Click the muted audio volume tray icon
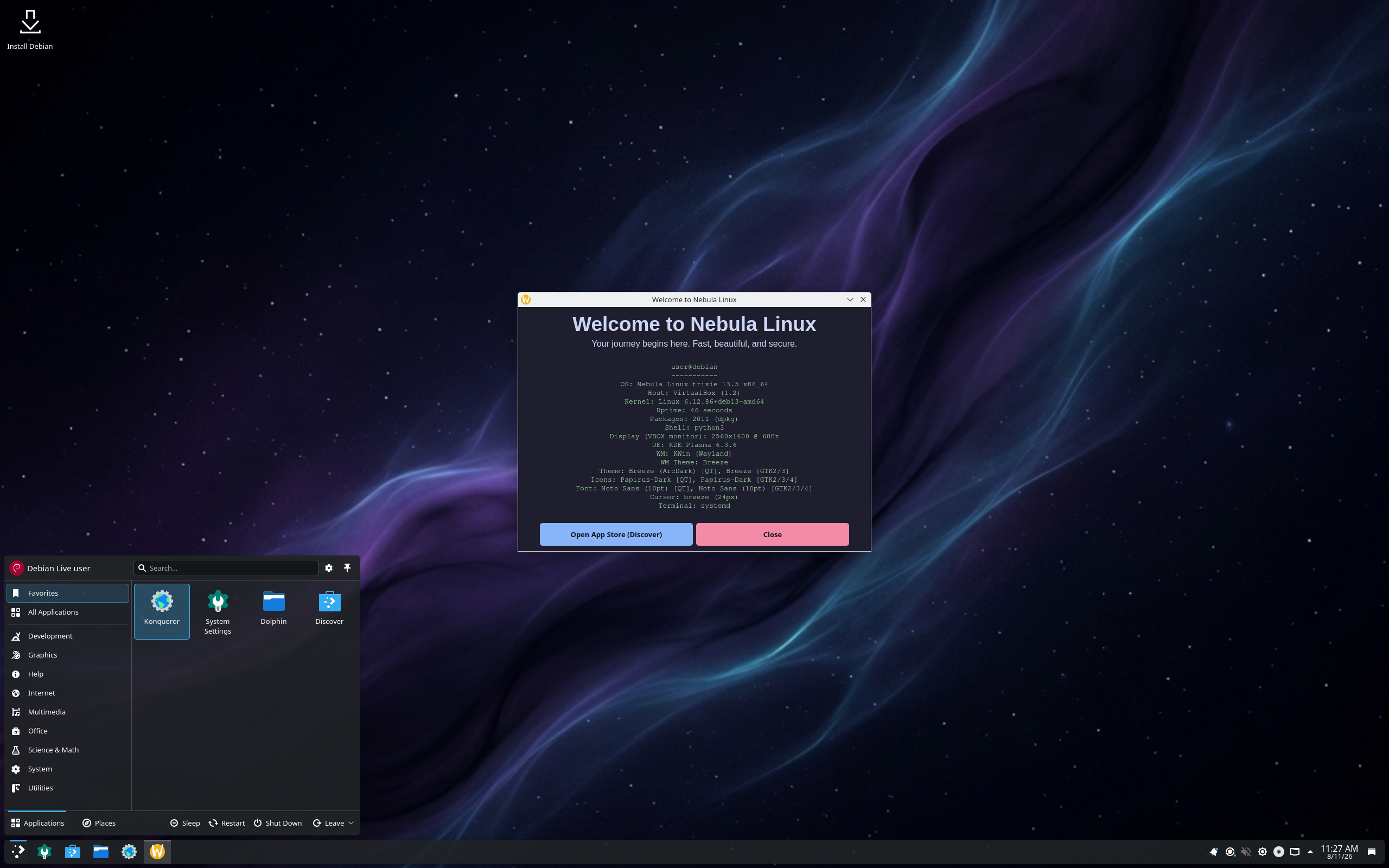 click(x=1246, y=852)
